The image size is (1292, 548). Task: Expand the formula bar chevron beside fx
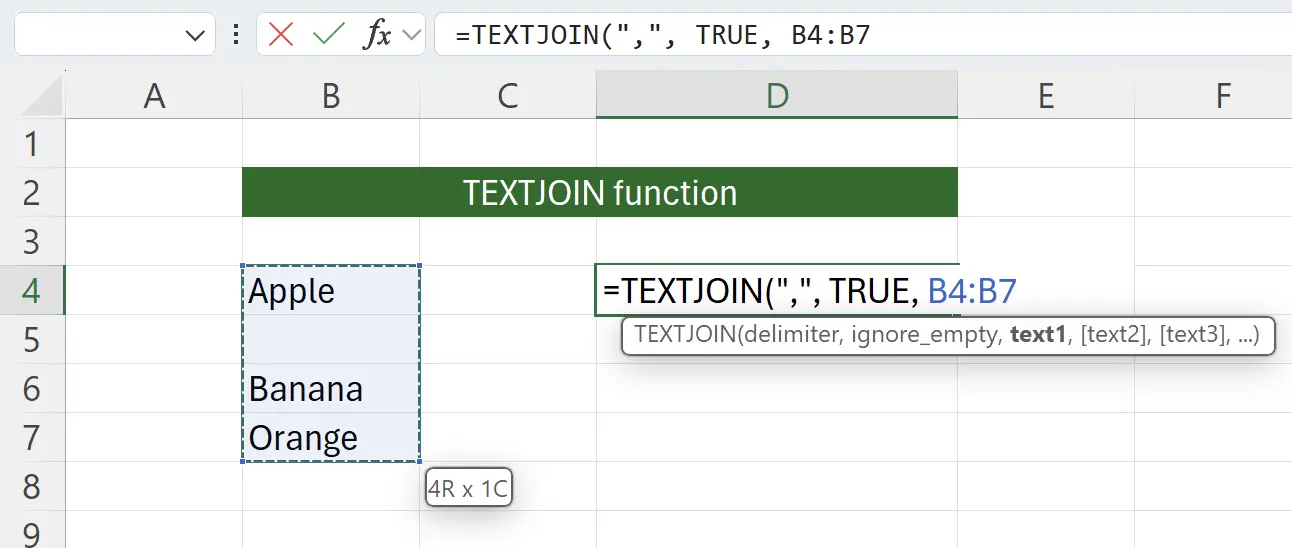411,36
